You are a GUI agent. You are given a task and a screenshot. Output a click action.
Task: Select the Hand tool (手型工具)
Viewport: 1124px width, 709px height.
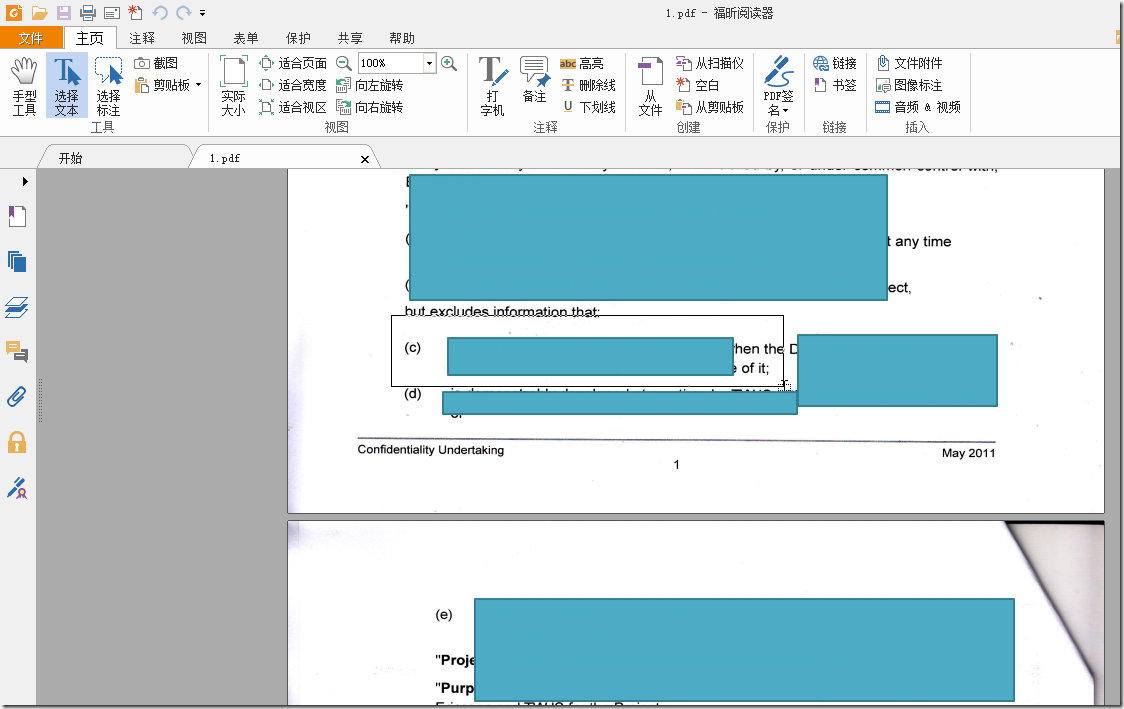click(x=24, y=86)
